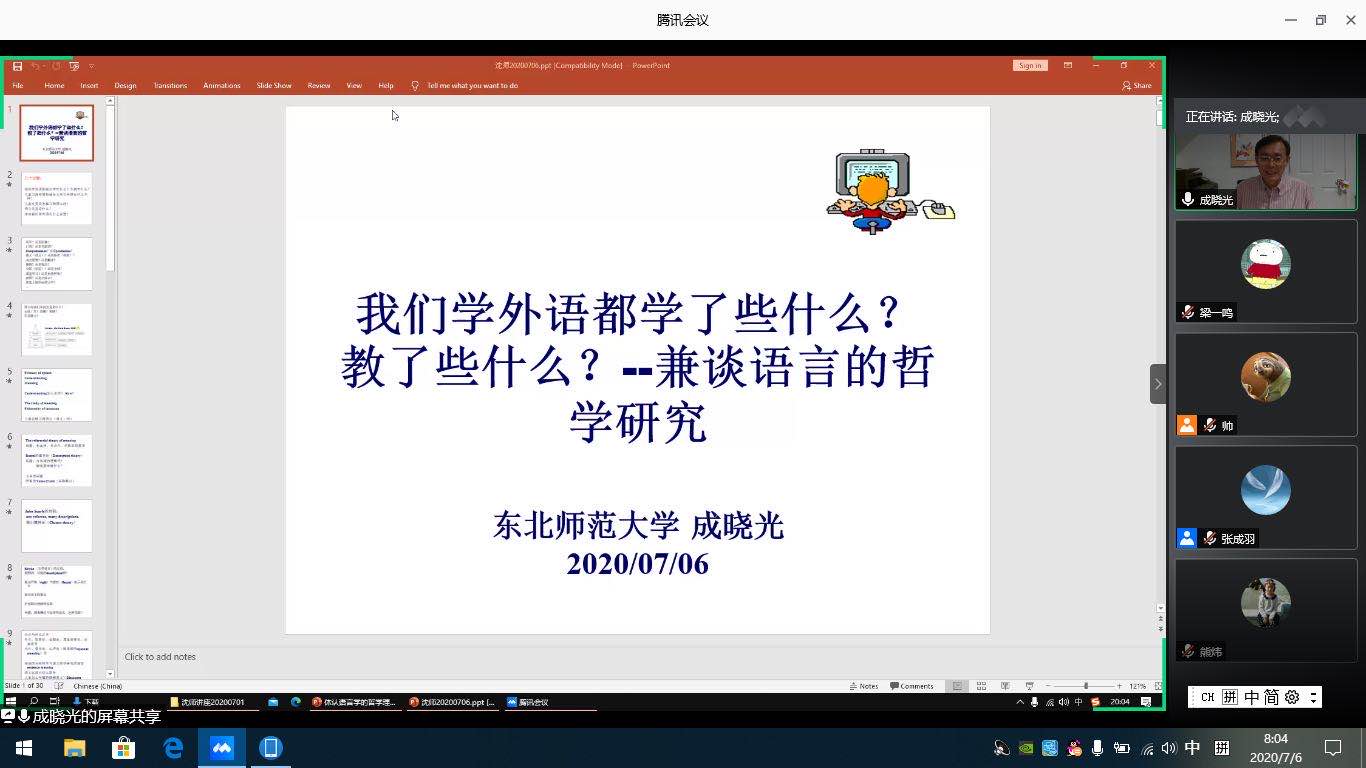Viewport: 1366px width, 768px height.
Task: Toggle the Comments pane button
Action: pyautogui.click(x=911, y=686)
